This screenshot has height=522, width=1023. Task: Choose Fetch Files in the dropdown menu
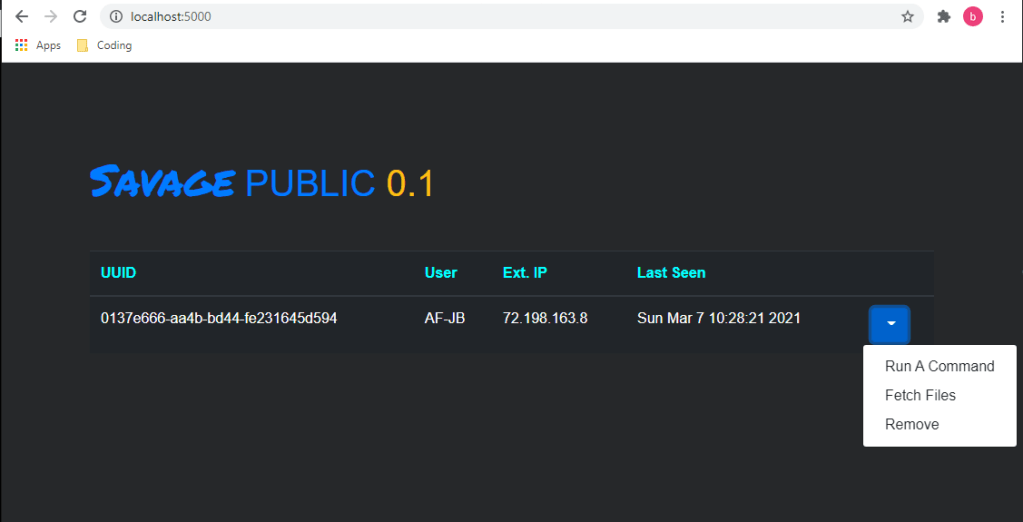click(x=920, y=395)
